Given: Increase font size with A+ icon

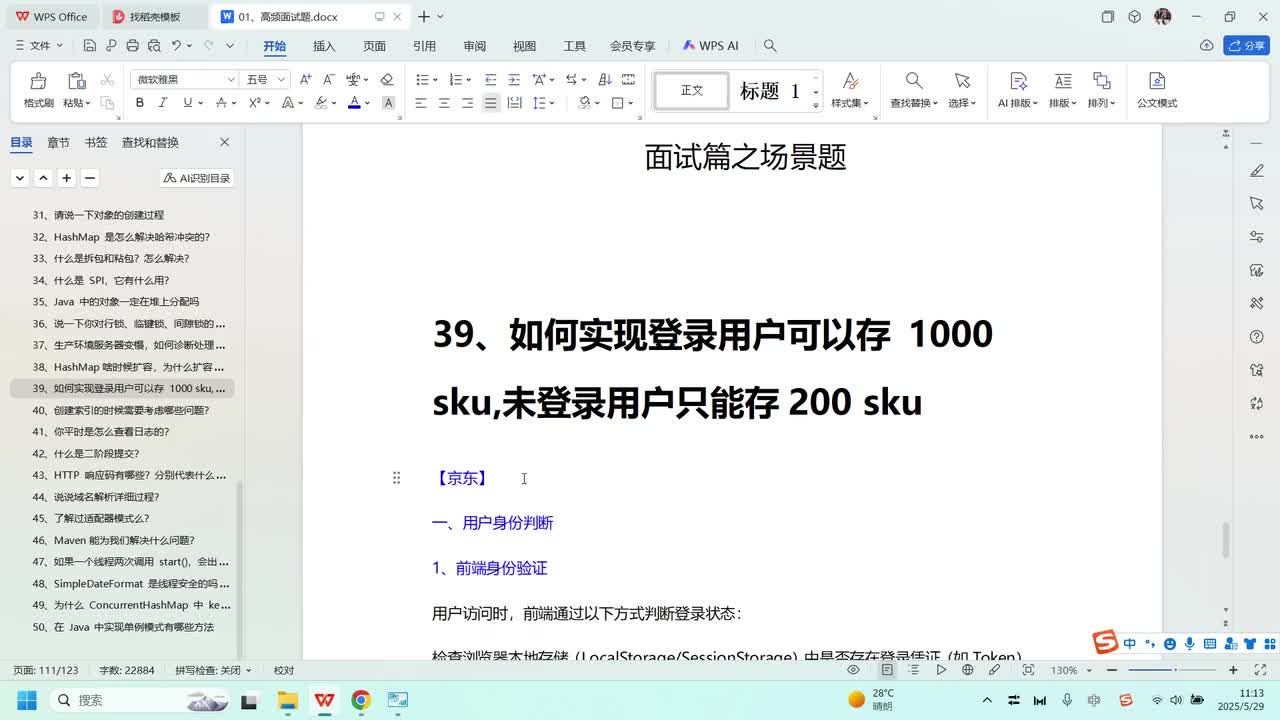Looking at the screenshot, I should click(x=305, y=79).
